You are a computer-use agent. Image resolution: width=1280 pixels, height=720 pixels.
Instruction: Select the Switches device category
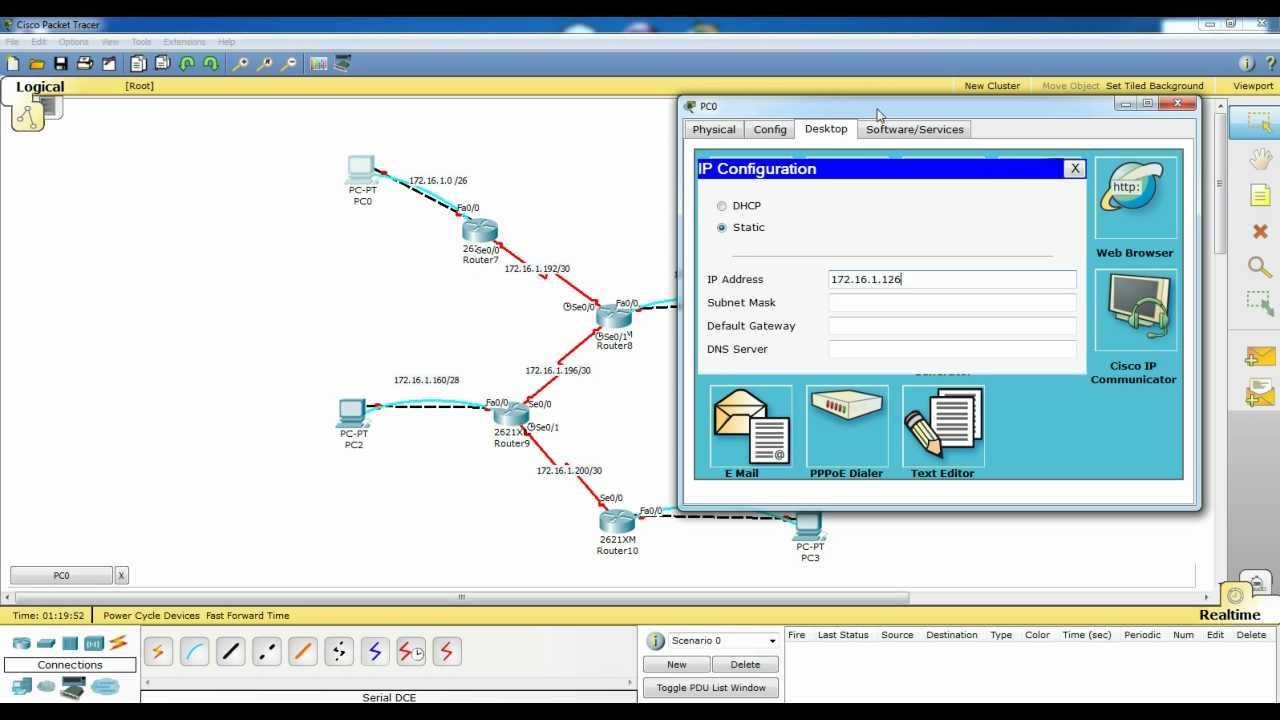click(x=46, y=643)
